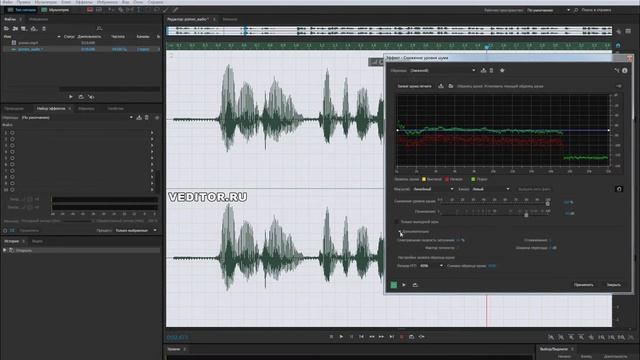This screenshot has height=360, width=640.
Task: Open the File menu in menu bar
Action: tap(7, 2)
